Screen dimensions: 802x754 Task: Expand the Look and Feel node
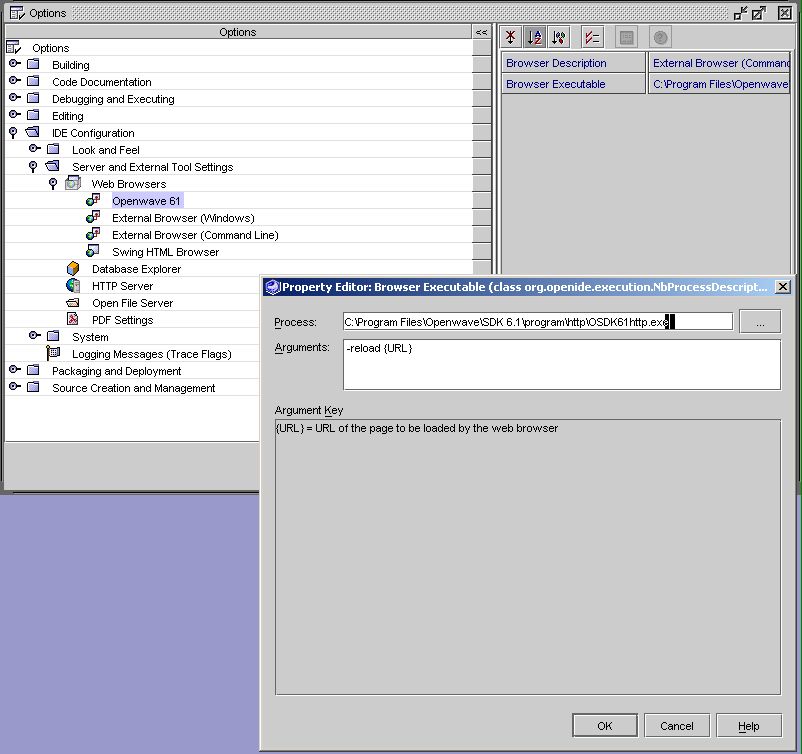[x=34, y=148]
